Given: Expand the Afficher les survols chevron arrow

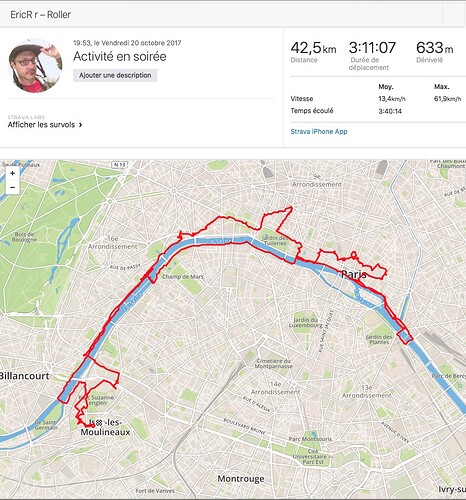Looking at the screenshot, I should [x=80, y=125].
